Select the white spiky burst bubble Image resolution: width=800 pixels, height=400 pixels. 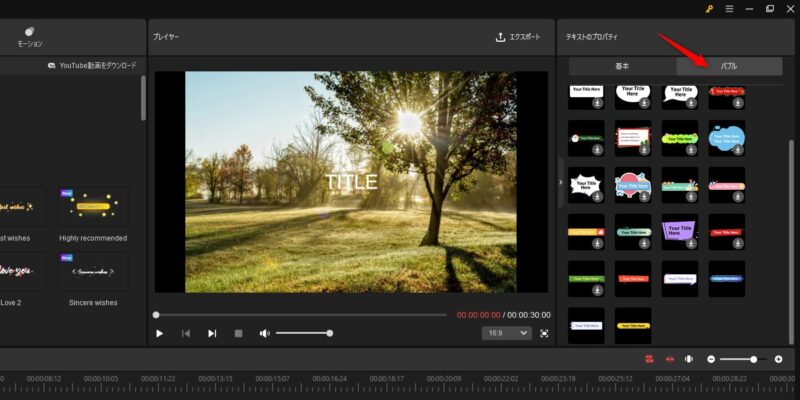[586, 185]
